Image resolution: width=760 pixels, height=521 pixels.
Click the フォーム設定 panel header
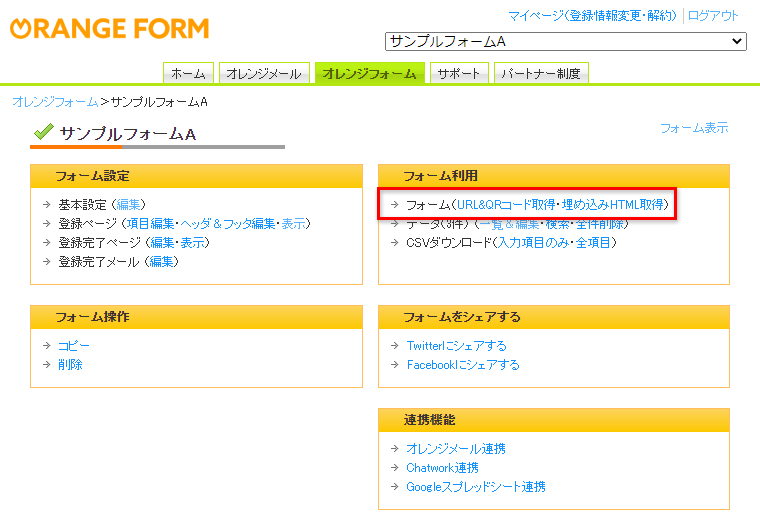pyautogui.click(x=196, y=176)
